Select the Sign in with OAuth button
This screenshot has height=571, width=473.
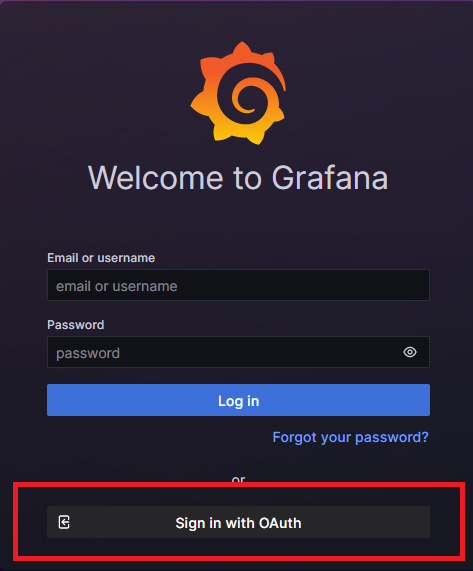tap(238, 522)
